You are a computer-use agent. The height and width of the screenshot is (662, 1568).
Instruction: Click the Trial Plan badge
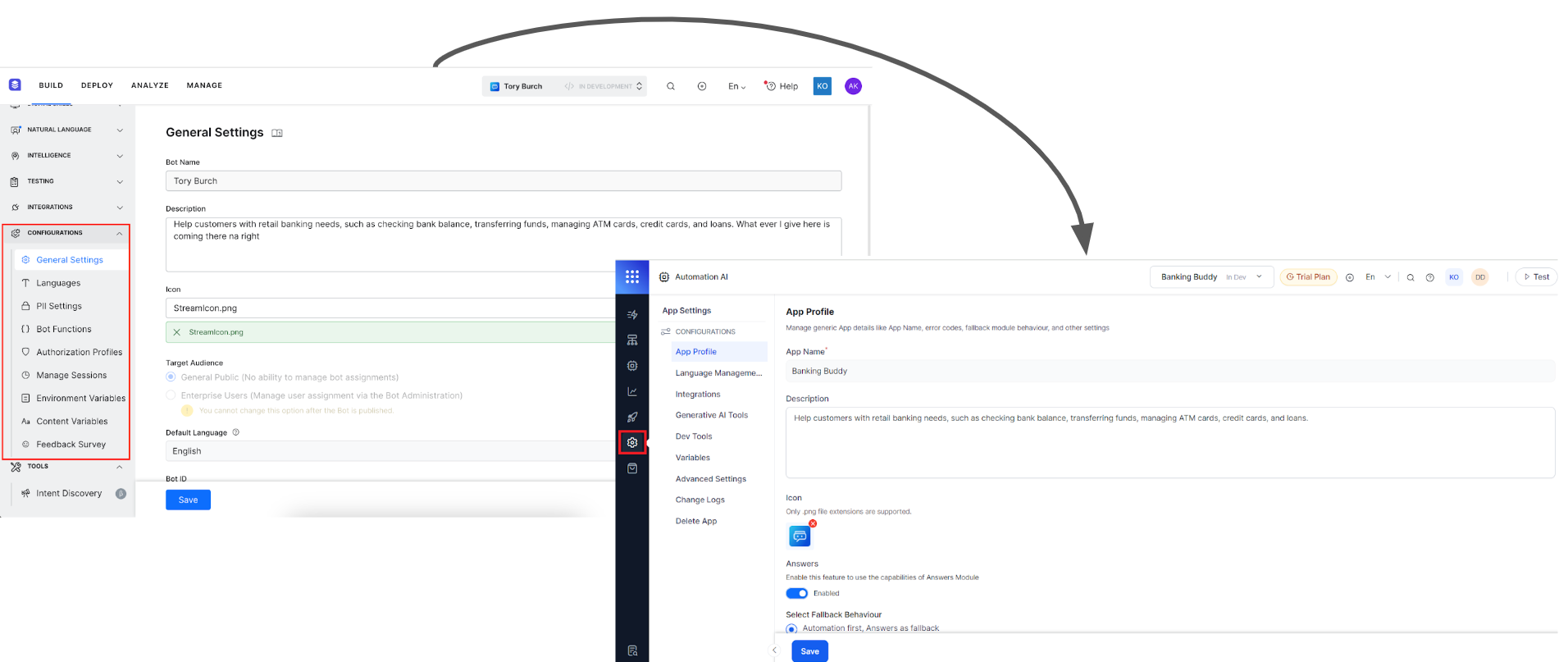1308,277
